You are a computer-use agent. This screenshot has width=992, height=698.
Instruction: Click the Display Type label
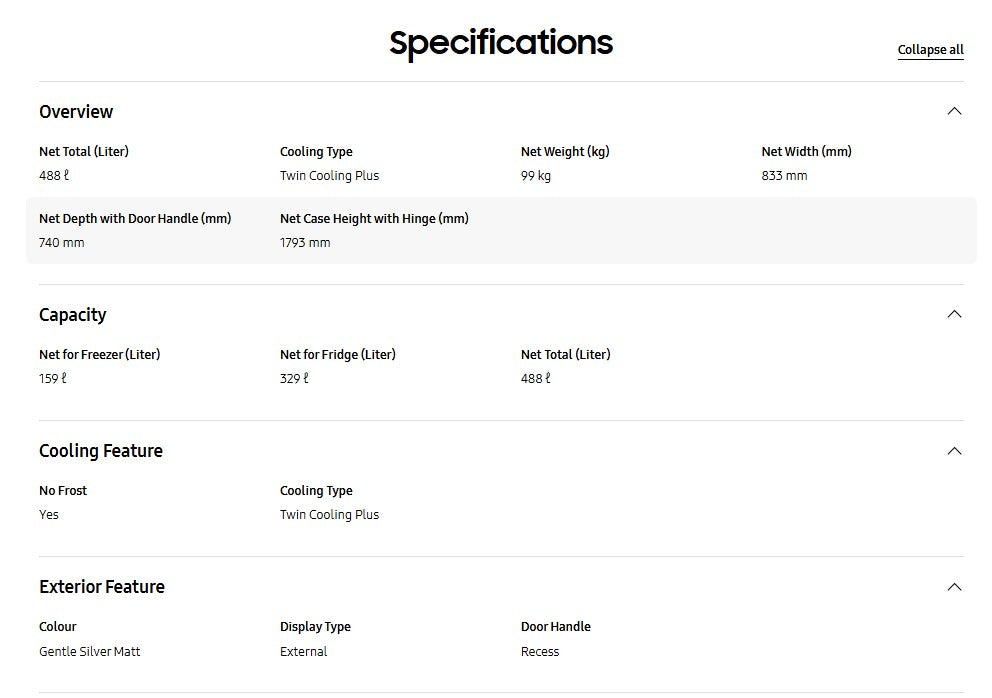(x=315, y=627)
